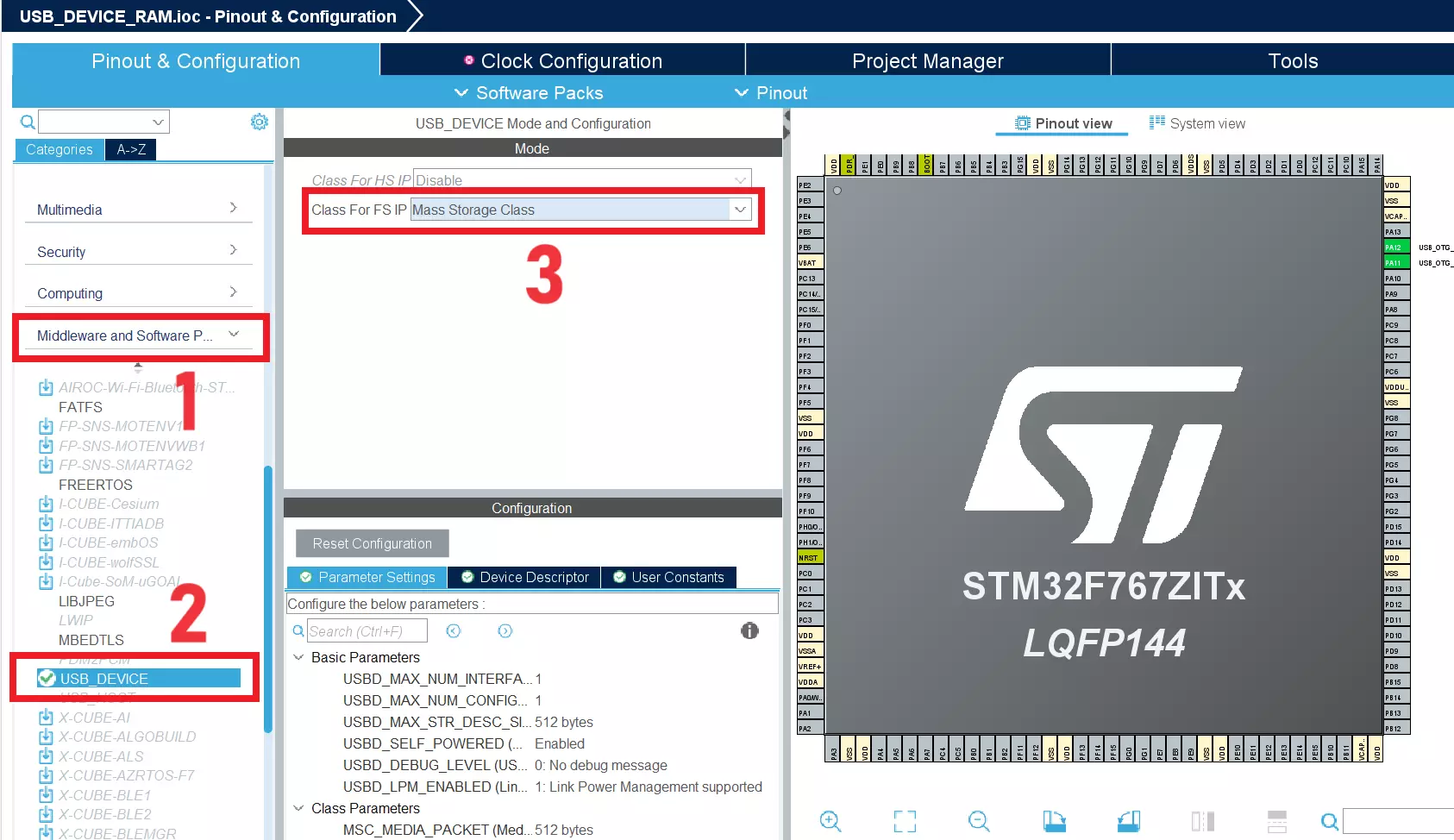Select the Parameter Settings tab
The height and width of the screenshot is (840, 1454).
(367, 577)
